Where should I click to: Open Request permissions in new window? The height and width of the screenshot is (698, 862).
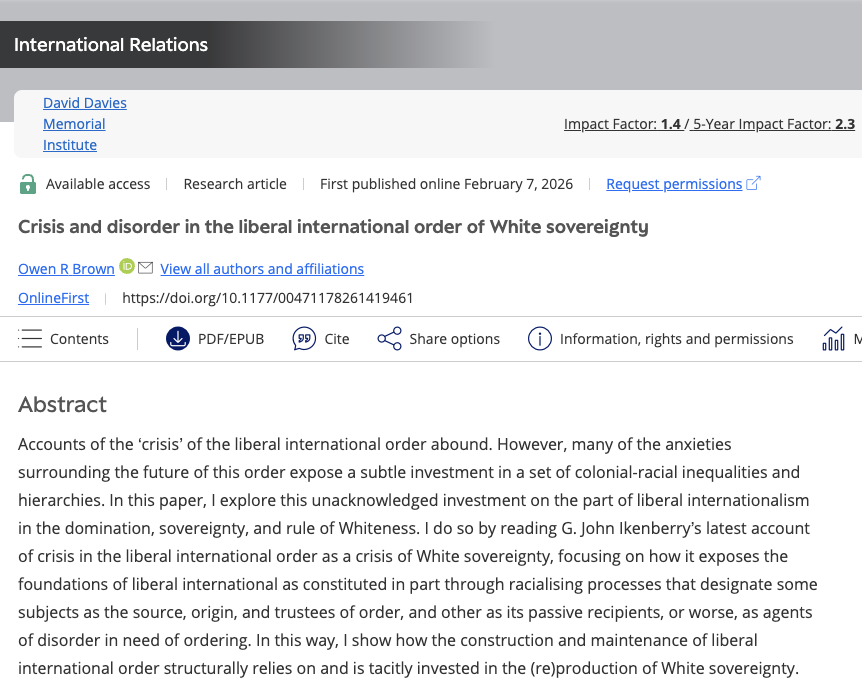click(x=675, y=183)
